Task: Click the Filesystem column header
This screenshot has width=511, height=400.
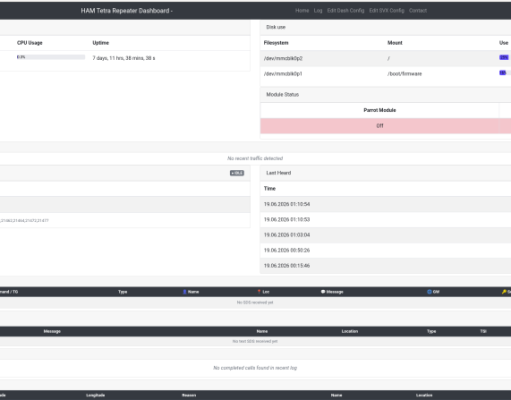Action: coord(276,43)
